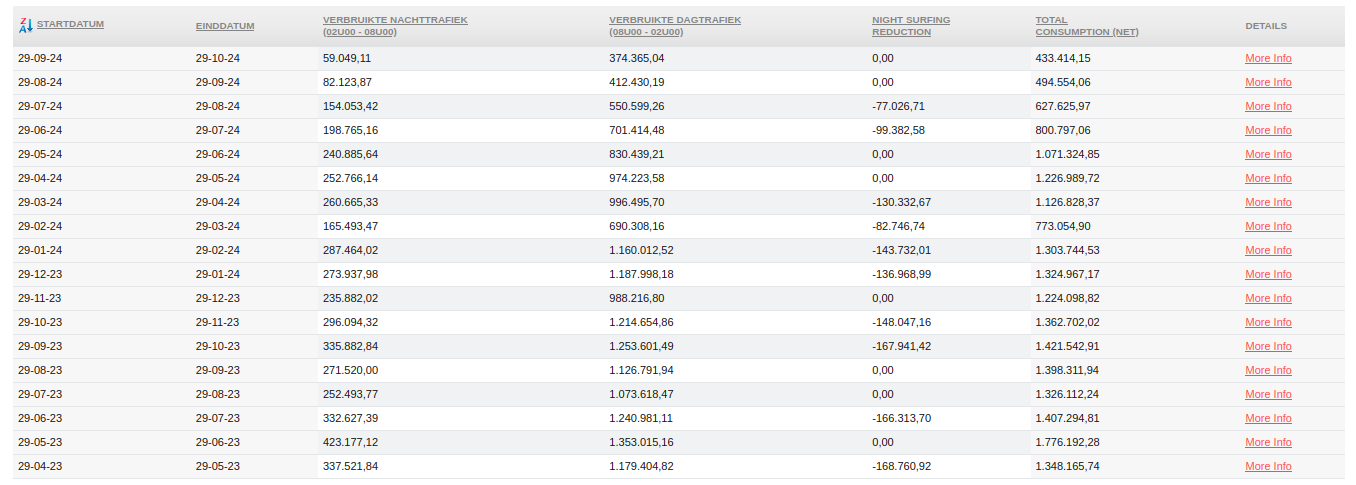
Task: Open More Info for period starting 29-04-23
Action: [1268, 466]
